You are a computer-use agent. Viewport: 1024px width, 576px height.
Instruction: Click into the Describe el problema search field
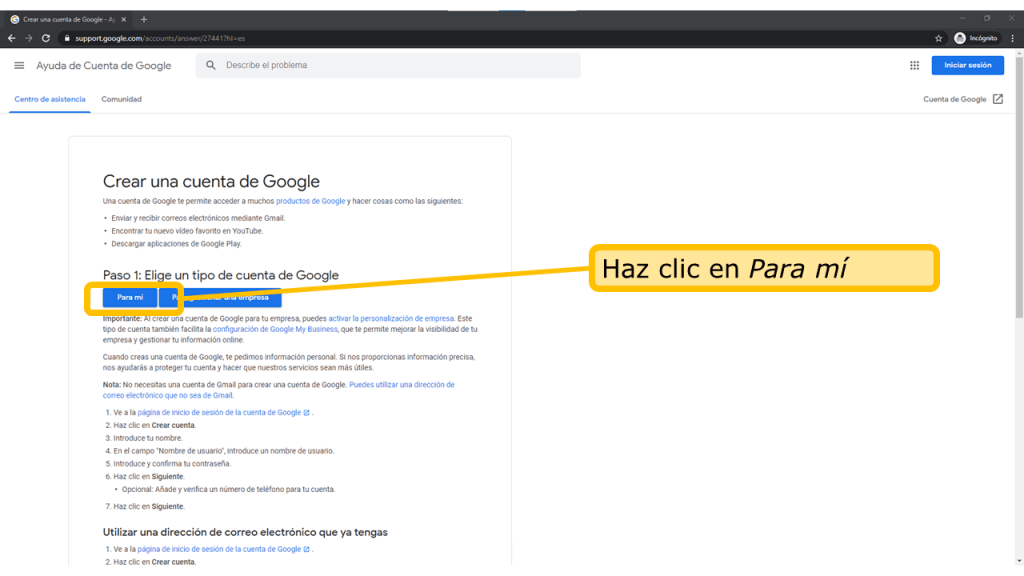(x=388, y=65)
